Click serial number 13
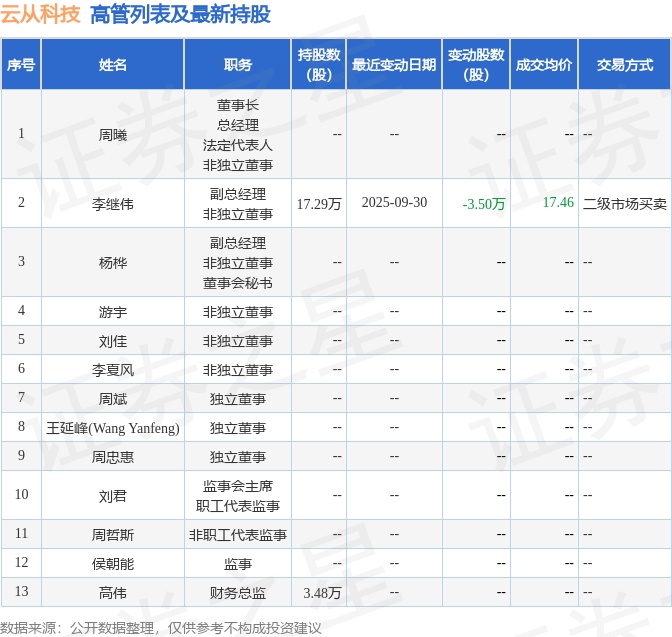The height and width of the screenshot is (637, 672). coord(21,591)
